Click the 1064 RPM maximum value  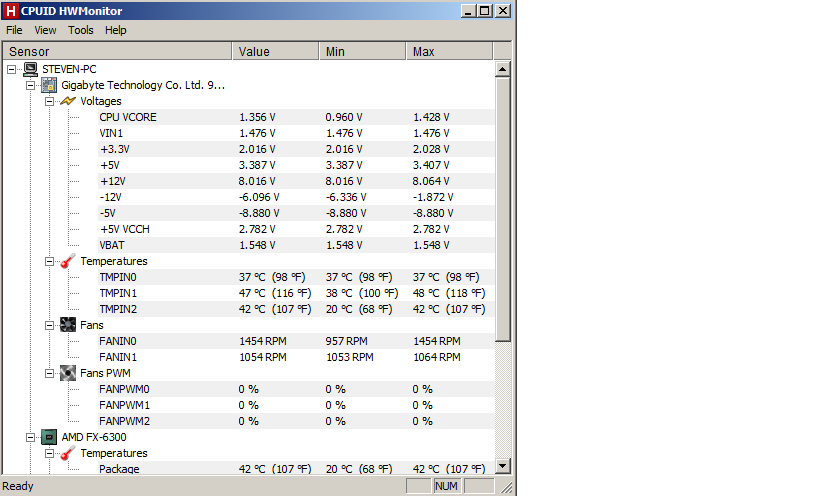pyautogui.click(x=437, y=357)
